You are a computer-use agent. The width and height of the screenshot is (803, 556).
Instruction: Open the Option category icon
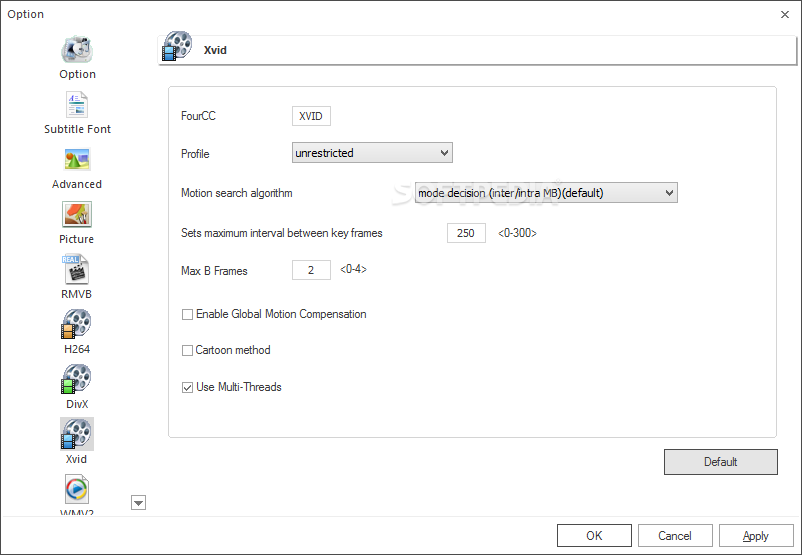(77, 50)
